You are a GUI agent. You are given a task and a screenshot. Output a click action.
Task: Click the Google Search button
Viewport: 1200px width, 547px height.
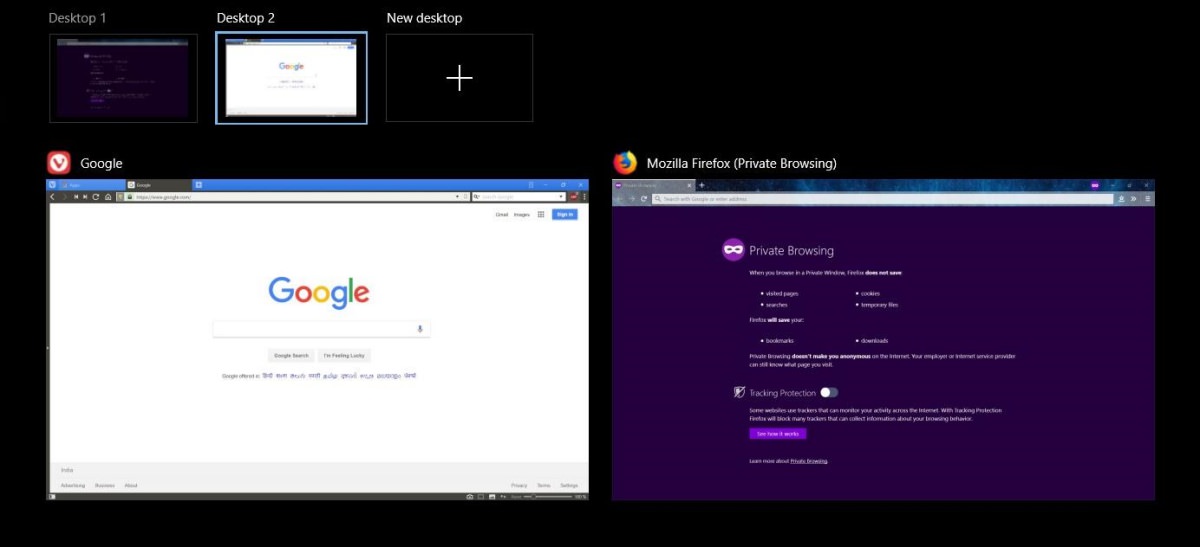click(x=292, y=355)
